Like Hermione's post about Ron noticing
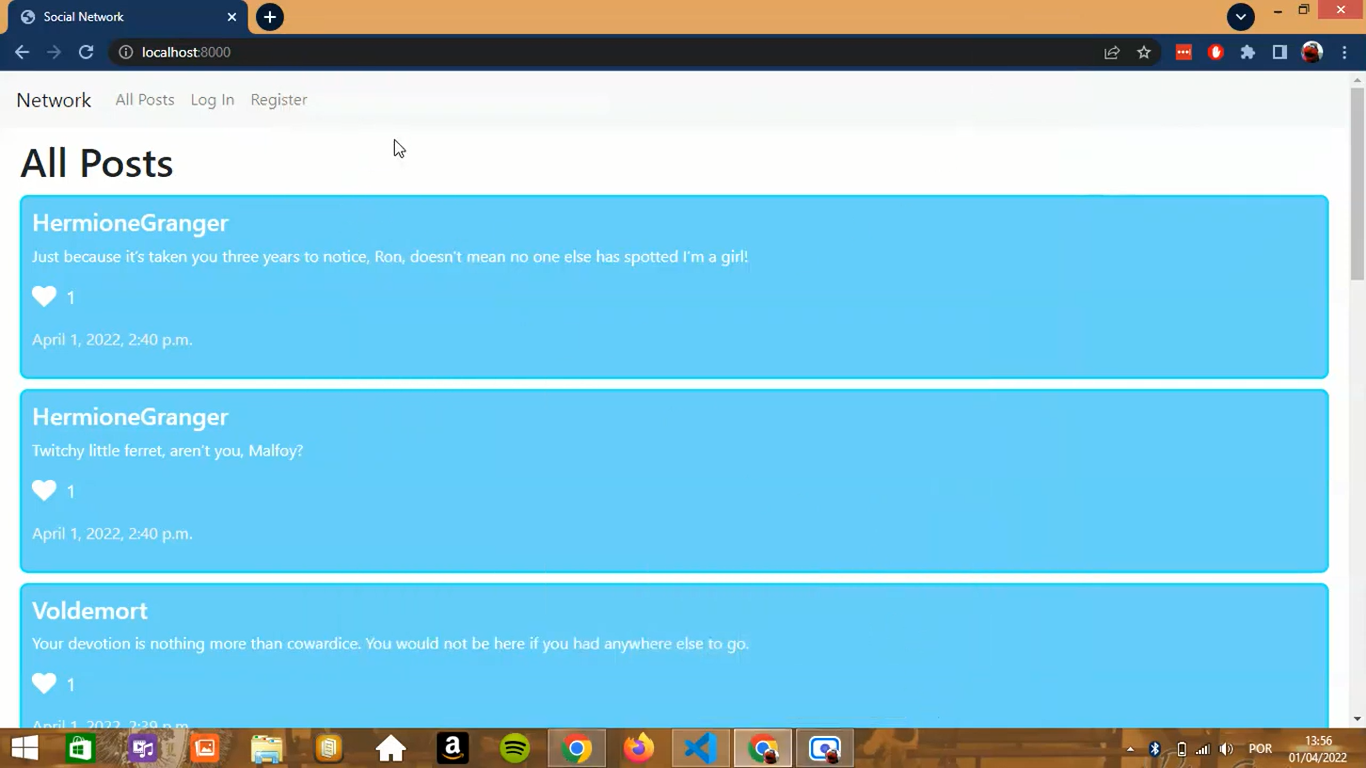The image size is (1366, 768). pyautogui.click(x=44, y=296)
